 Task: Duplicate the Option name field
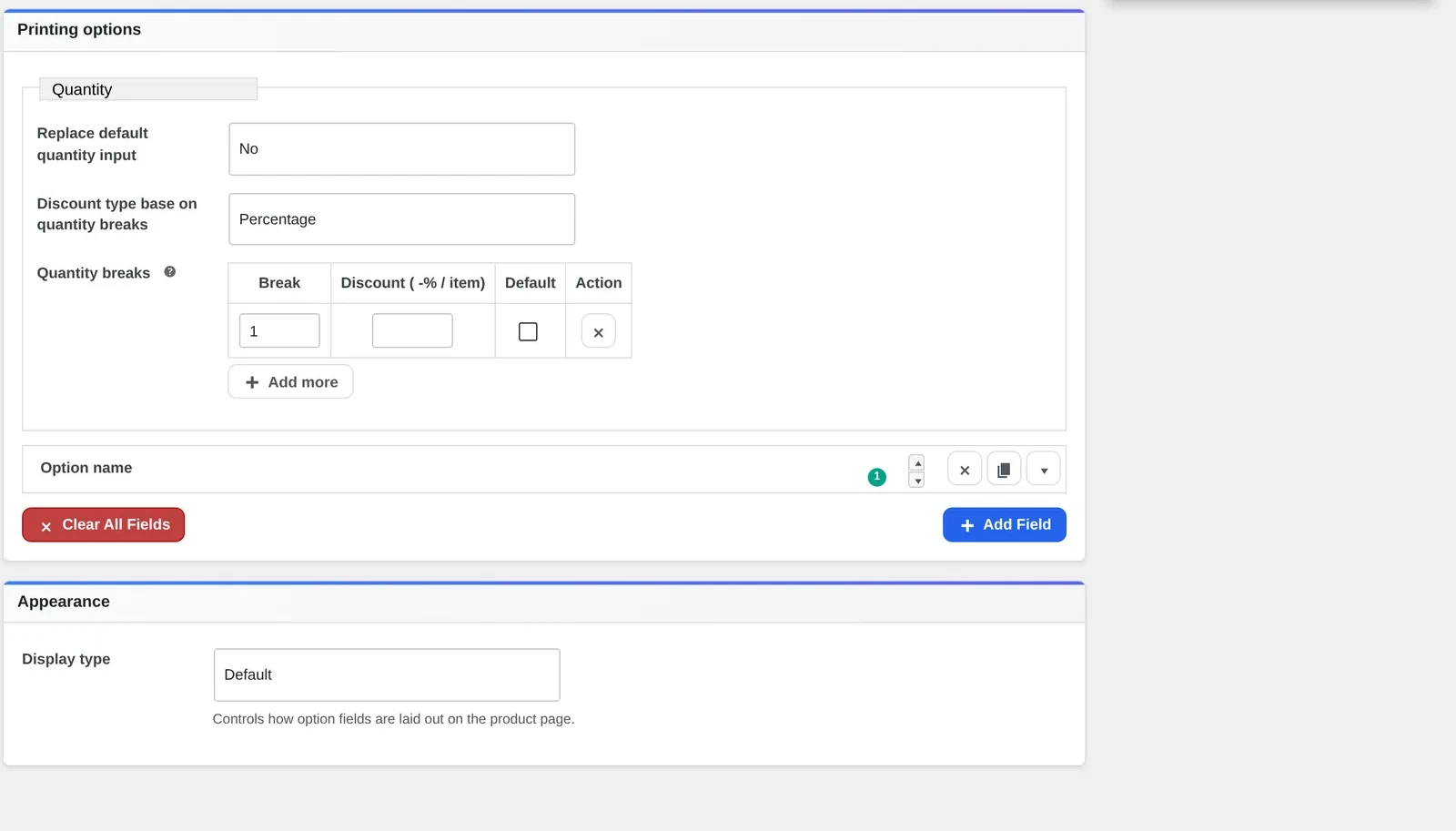click(1004, 470)
